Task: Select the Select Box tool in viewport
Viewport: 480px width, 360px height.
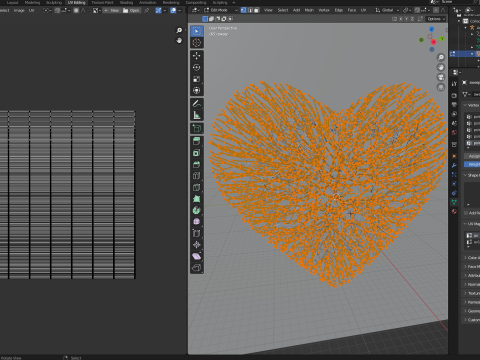Action: (197, 31)
